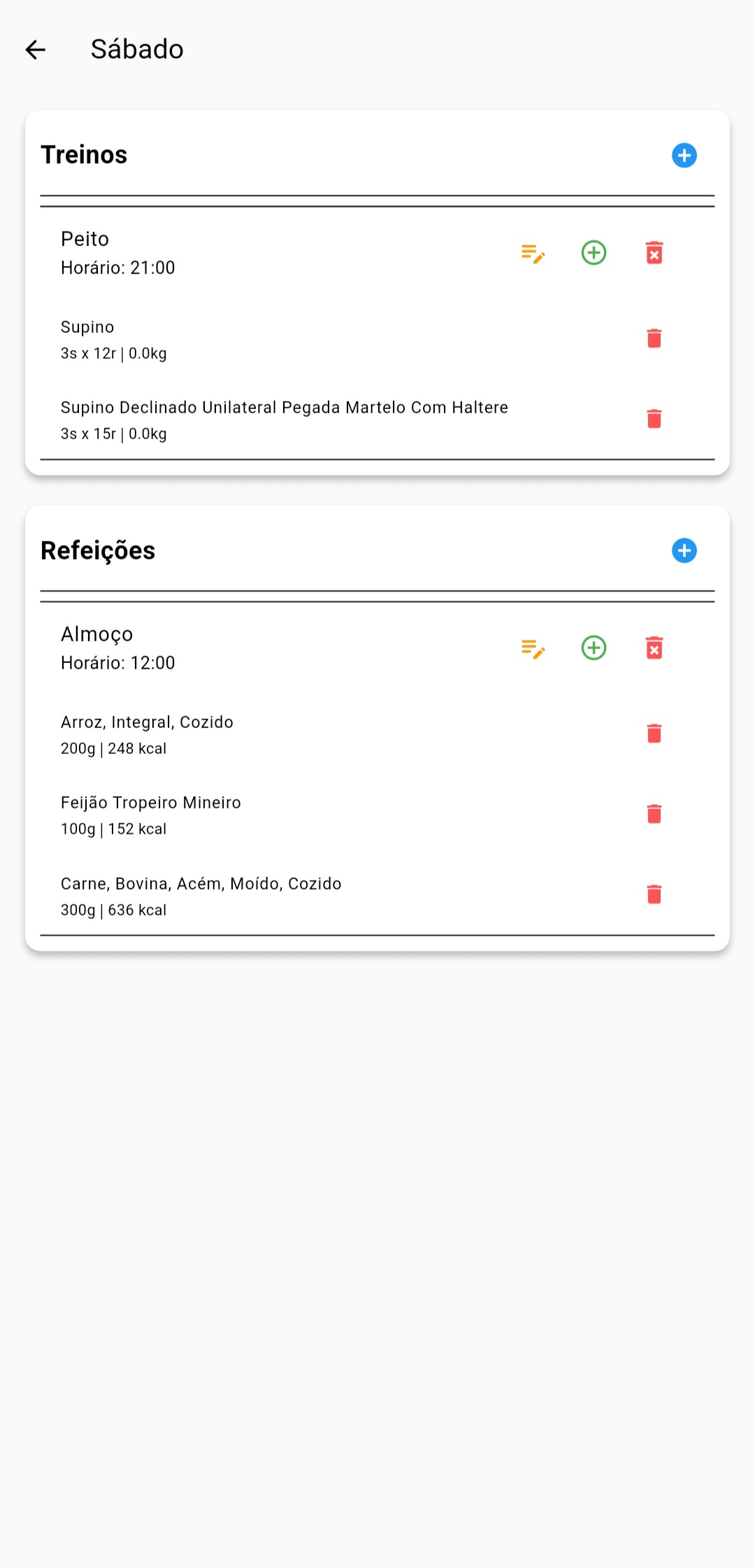The height and width of the screenshot is (1568, 755).
Task: Add a new workout in Treinos
Action: coord(684,155)
